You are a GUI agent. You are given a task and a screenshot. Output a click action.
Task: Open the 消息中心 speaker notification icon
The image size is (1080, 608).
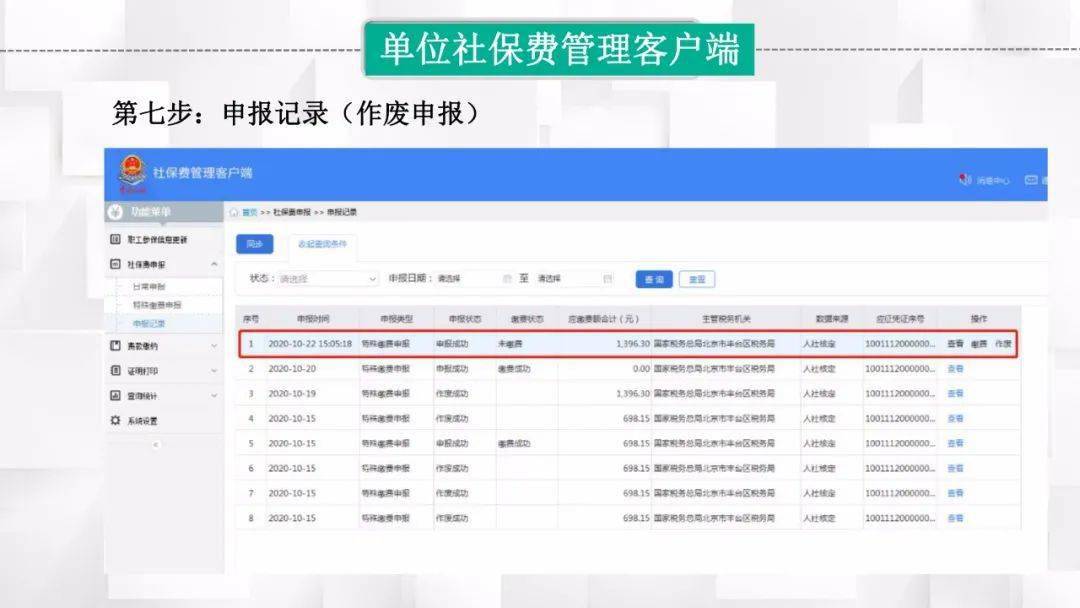[965, 180]
